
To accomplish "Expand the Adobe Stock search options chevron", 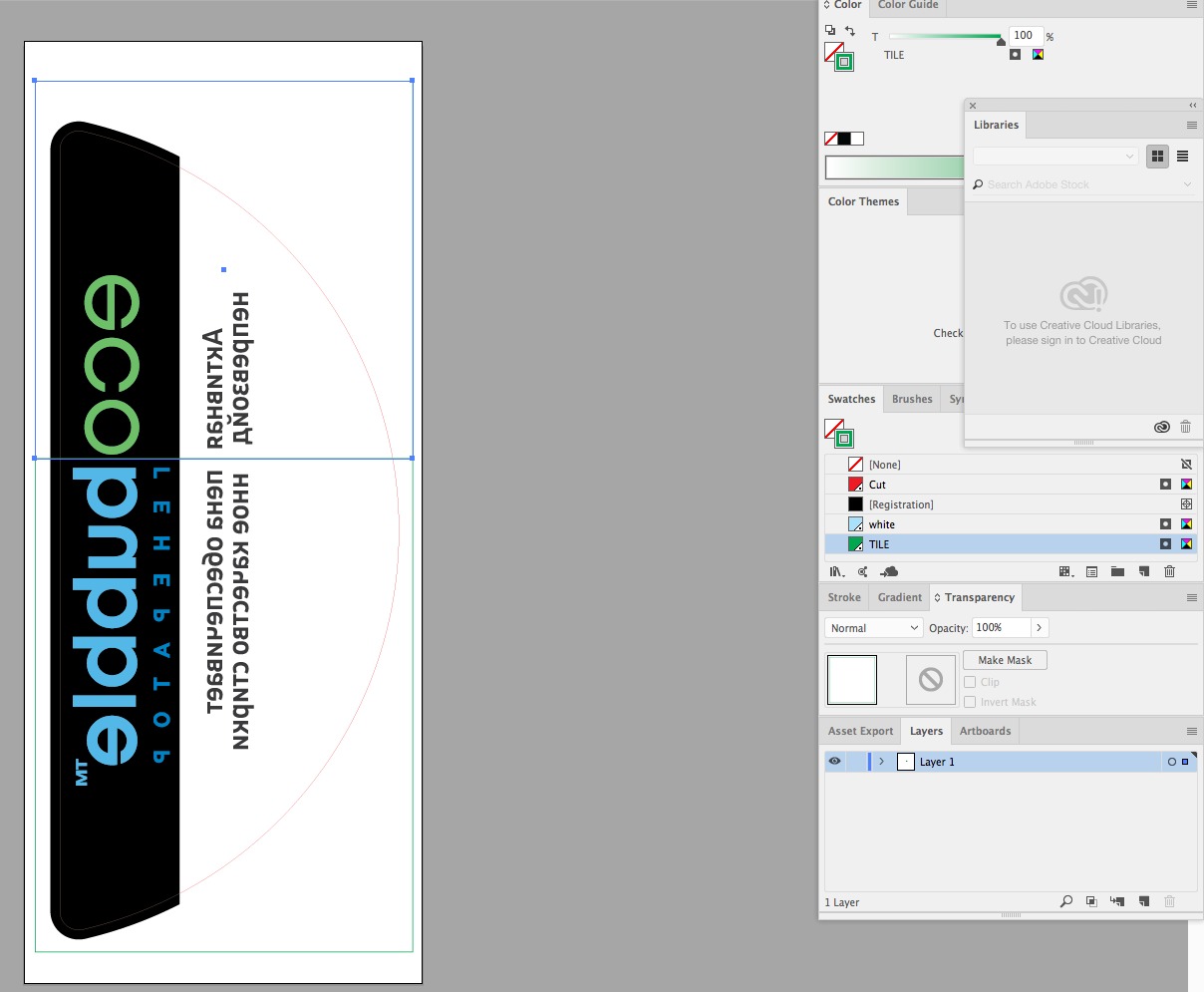I will pyautogui.click(x=1187, y=184).
